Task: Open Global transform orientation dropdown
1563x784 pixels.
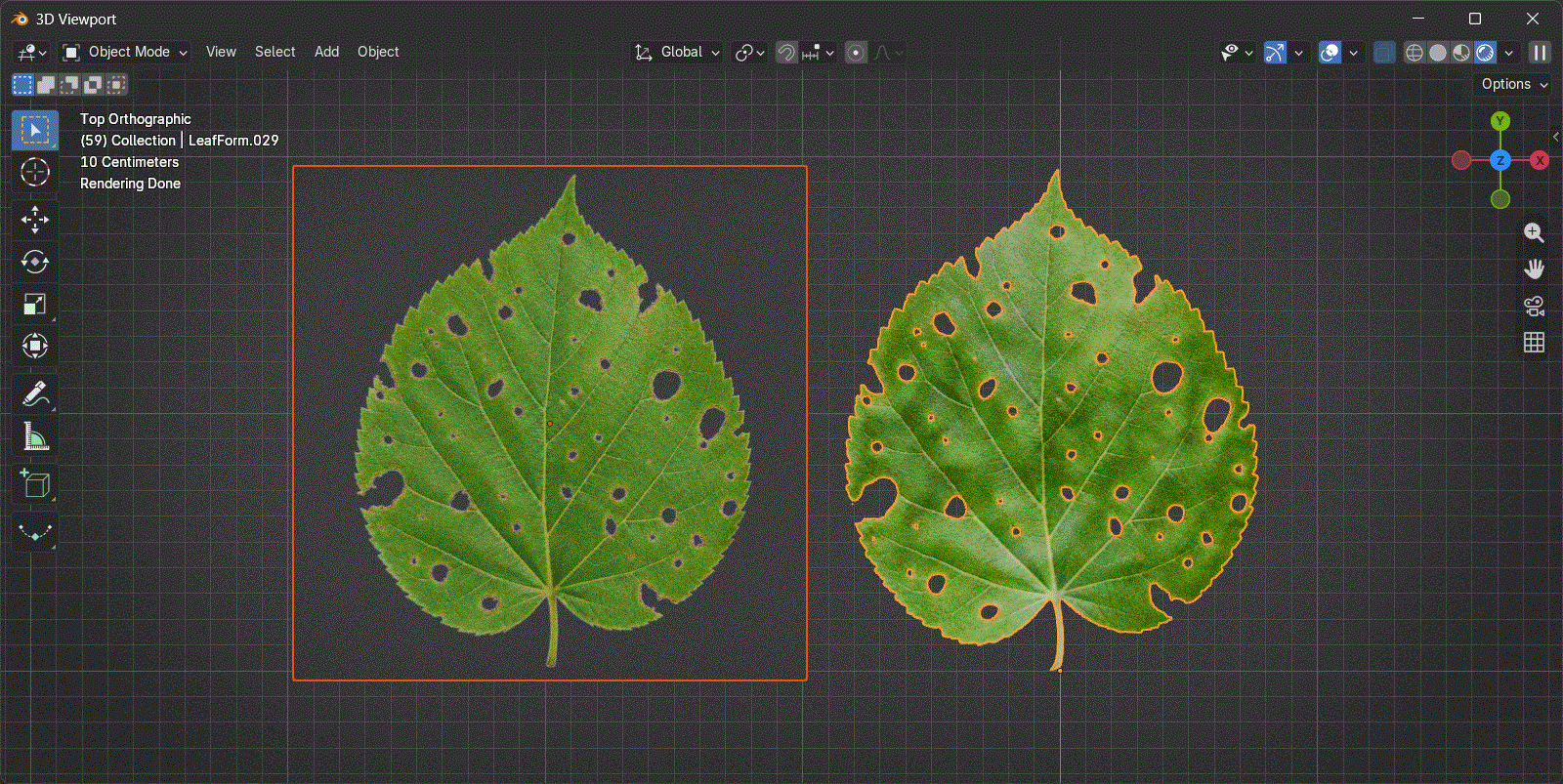Action: coord(677,53)
